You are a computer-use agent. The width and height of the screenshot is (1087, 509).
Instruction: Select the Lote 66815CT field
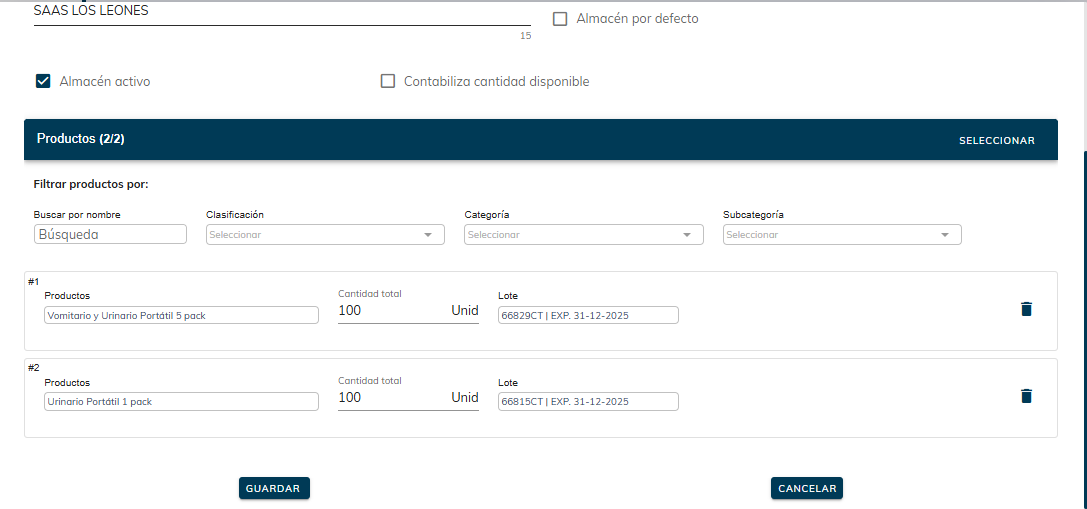pyautogui.click(x=588, y=402)
